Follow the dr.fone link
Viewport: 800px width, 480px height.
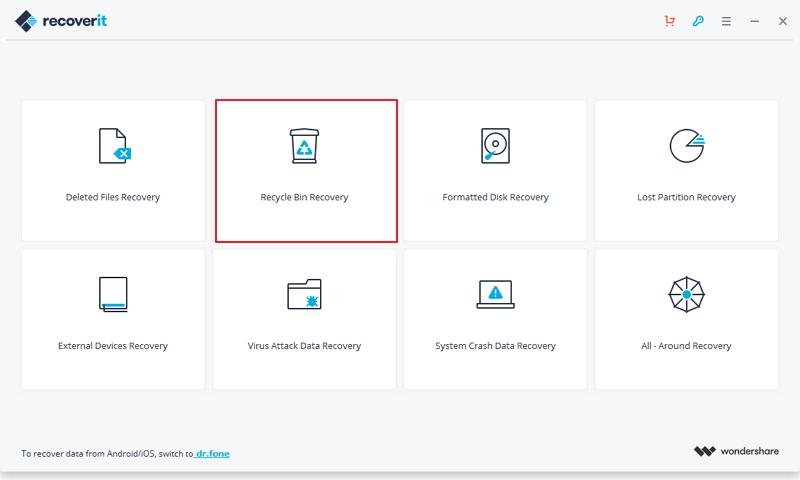[x=213, y=453]
